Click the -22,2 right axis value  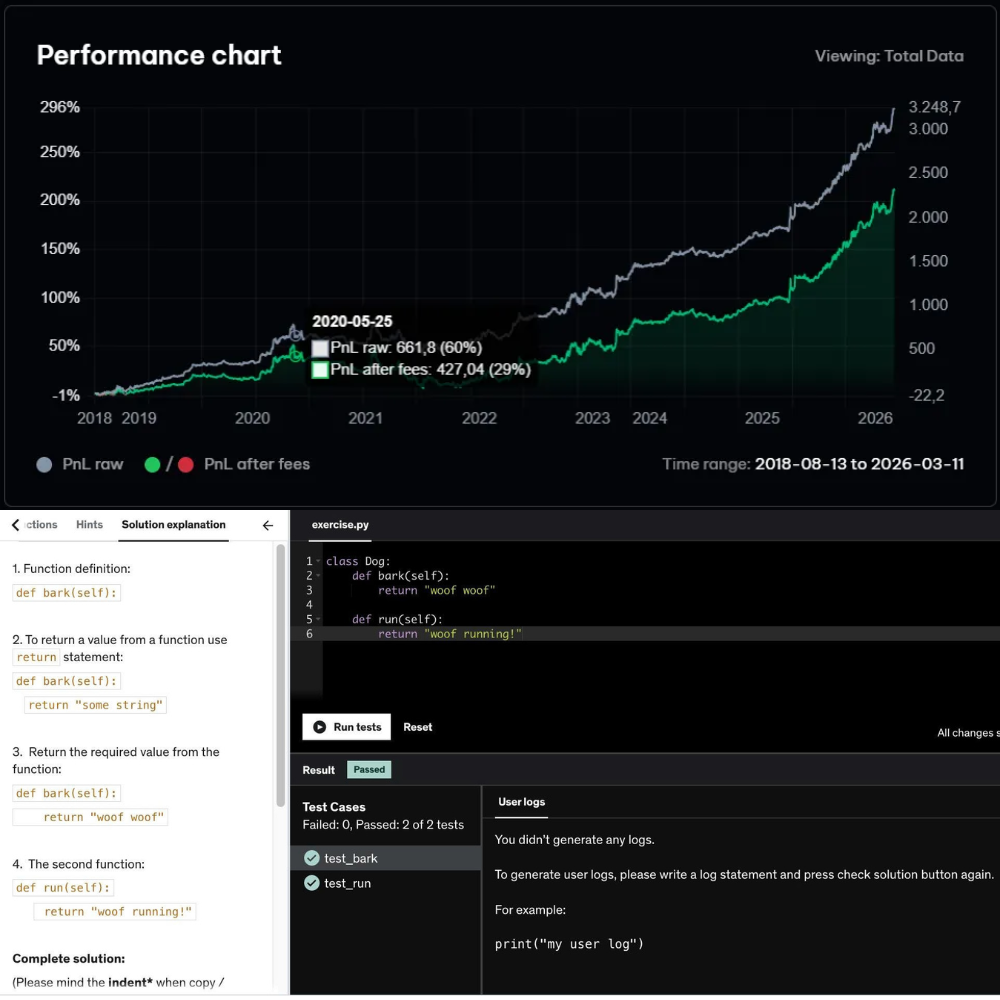927,395
